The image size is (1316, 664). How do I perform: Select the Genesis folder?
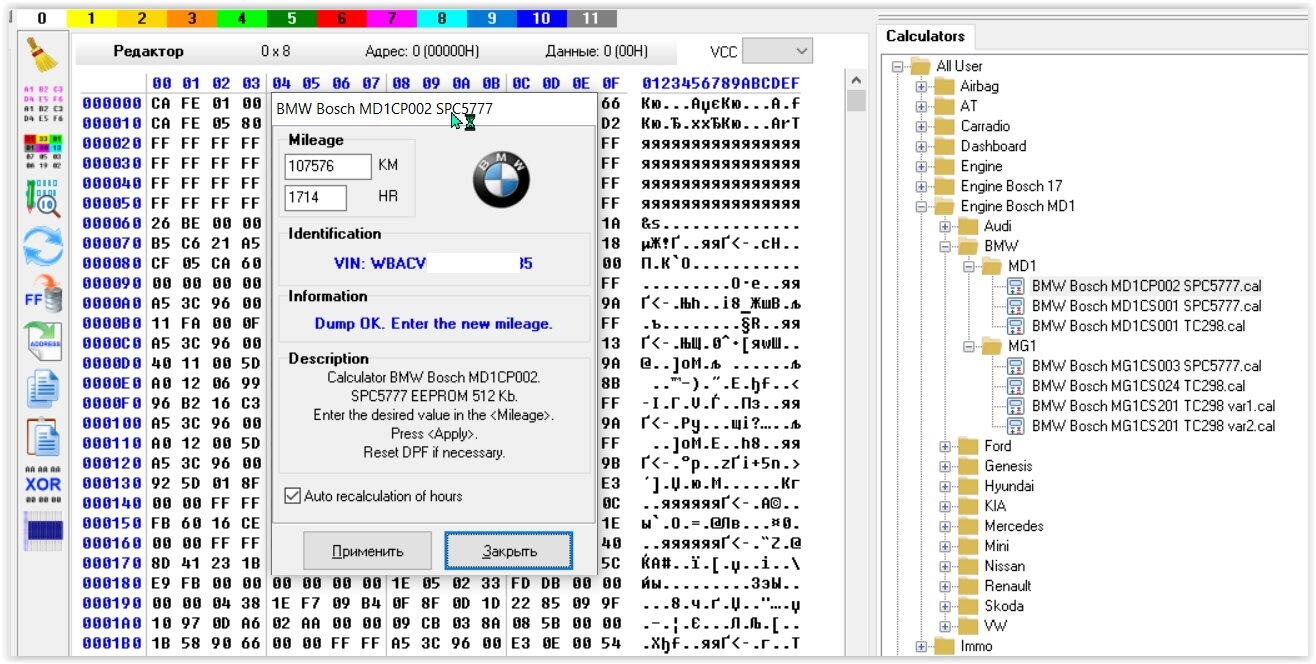tap(1007, 466)
